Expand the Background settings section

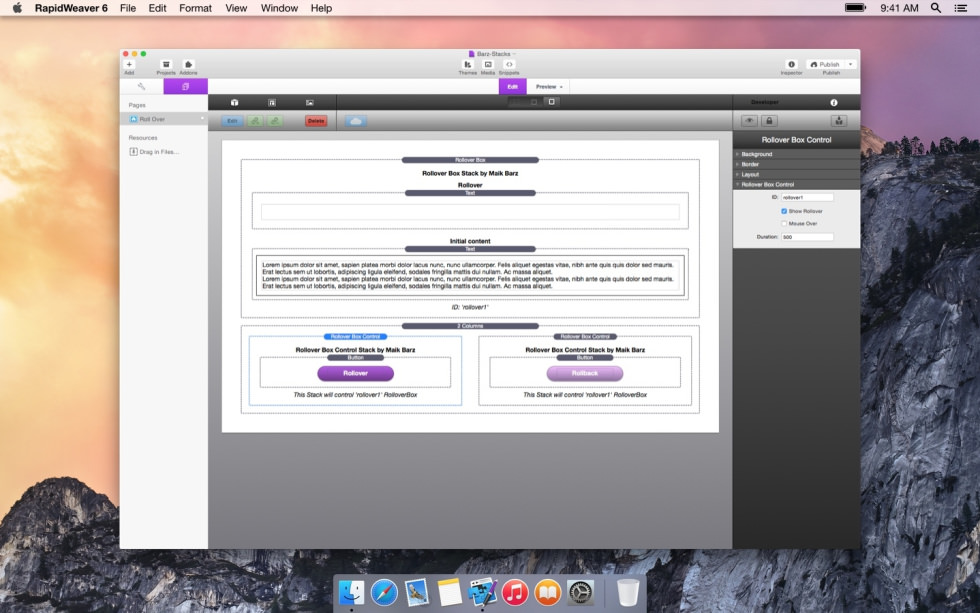(x=796, y=154)
